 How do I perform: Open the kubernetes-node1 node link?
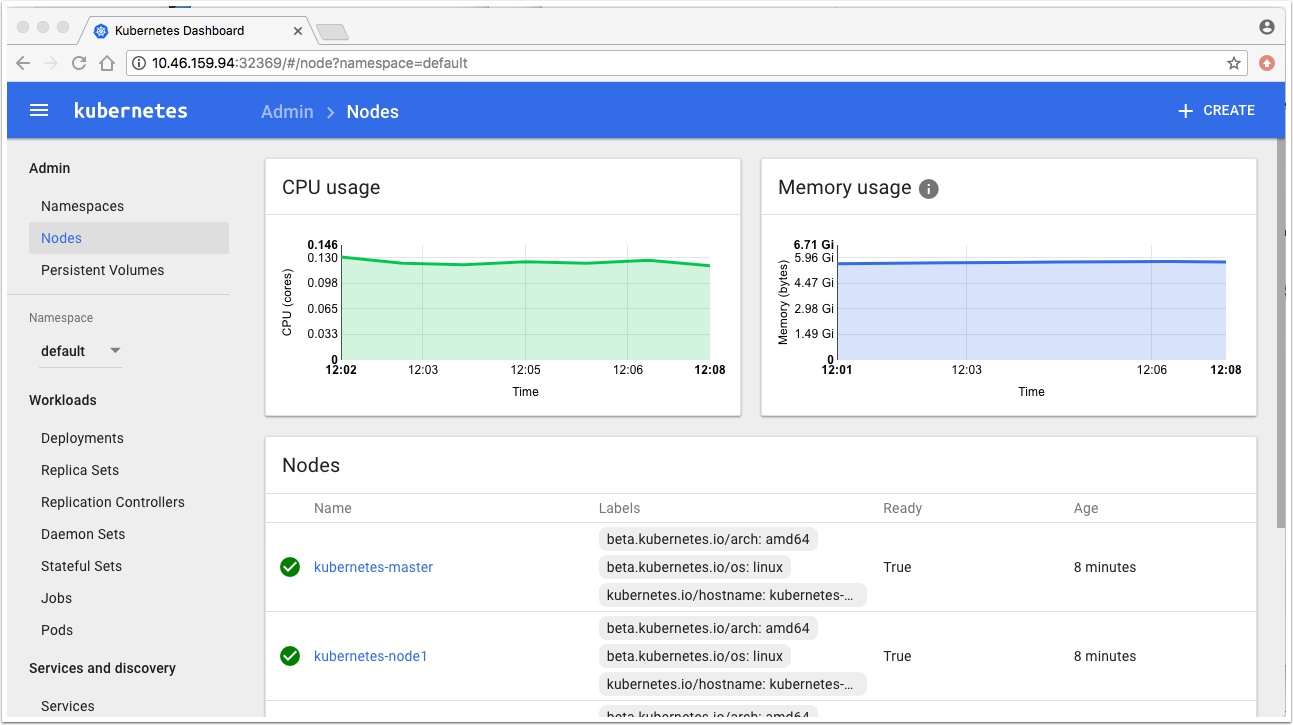[370, 656]
